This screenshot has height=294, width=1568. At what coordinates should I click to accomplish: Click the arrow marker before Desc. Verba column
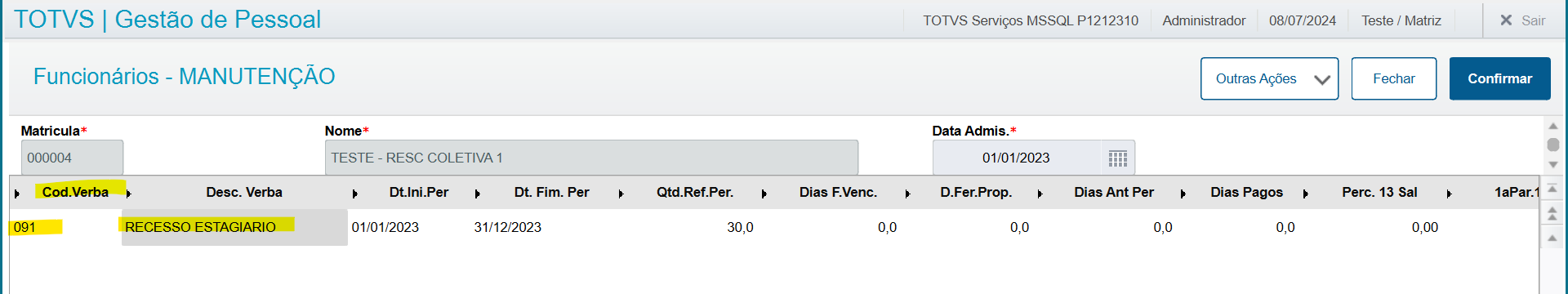(128, 194)
